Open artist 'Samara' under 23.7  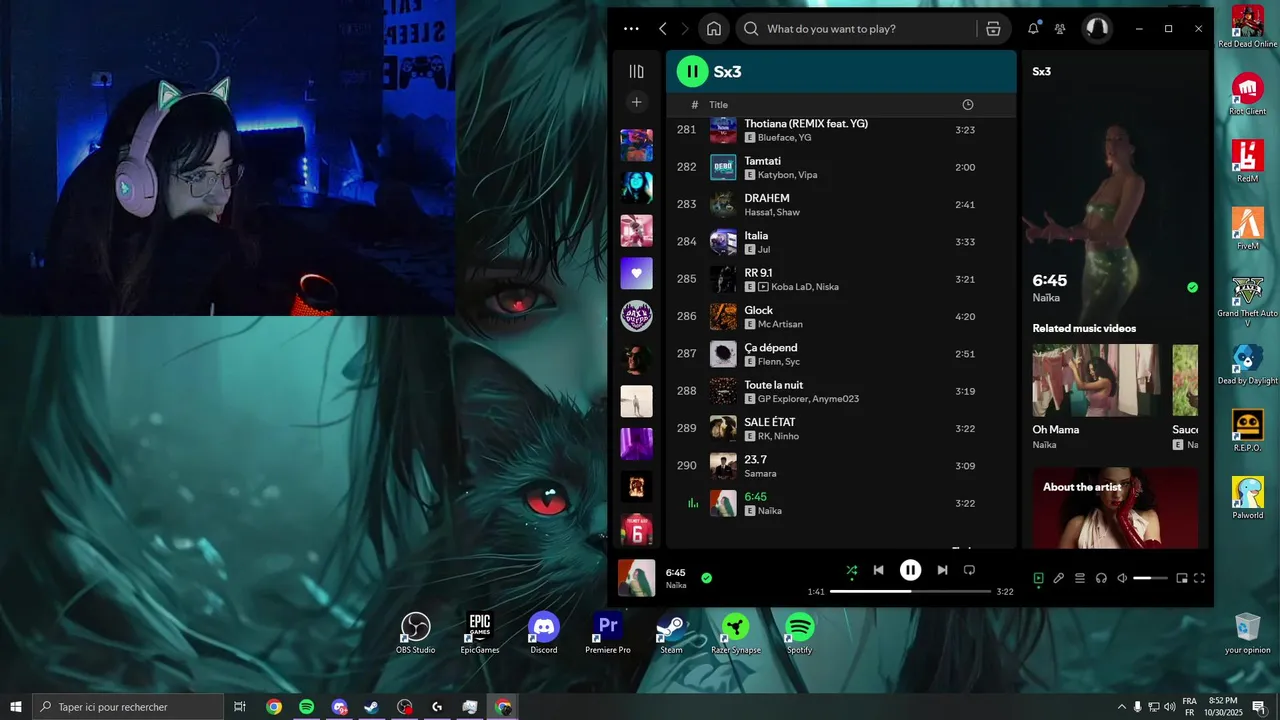pos(760,474)
